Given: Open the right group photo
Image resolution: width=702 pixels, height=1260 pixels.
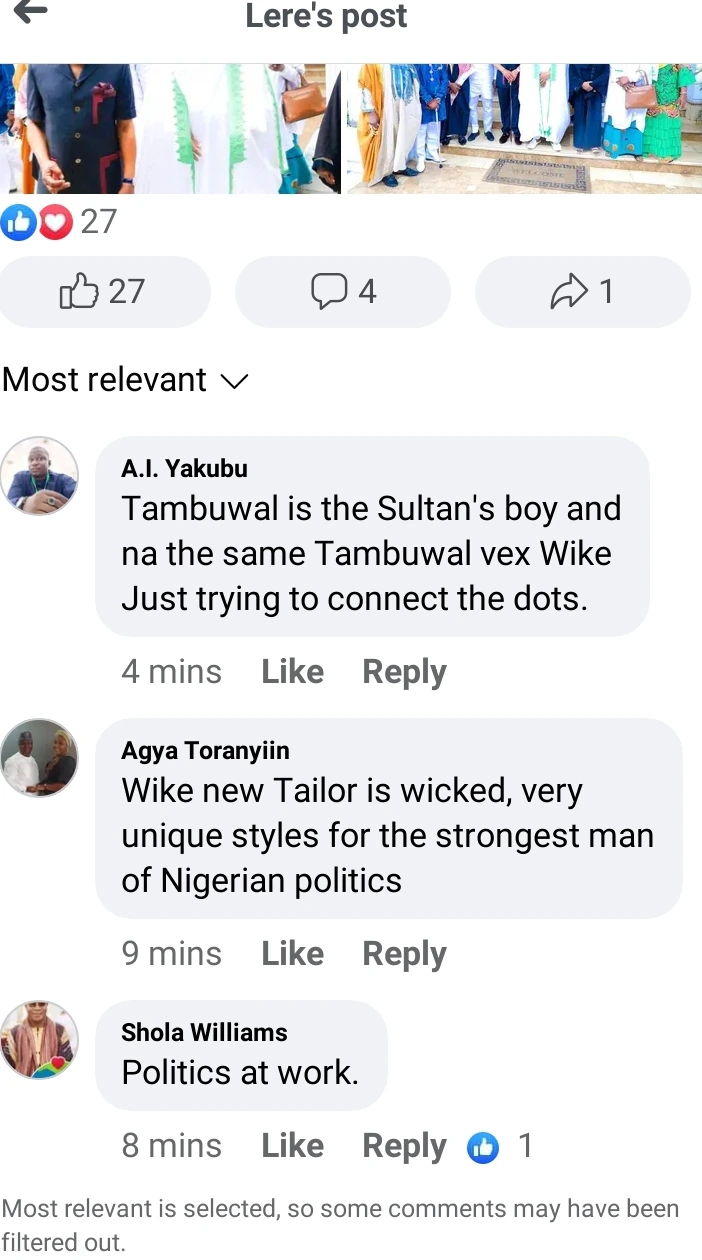Looking at the screenshot, I should point(523,128).
